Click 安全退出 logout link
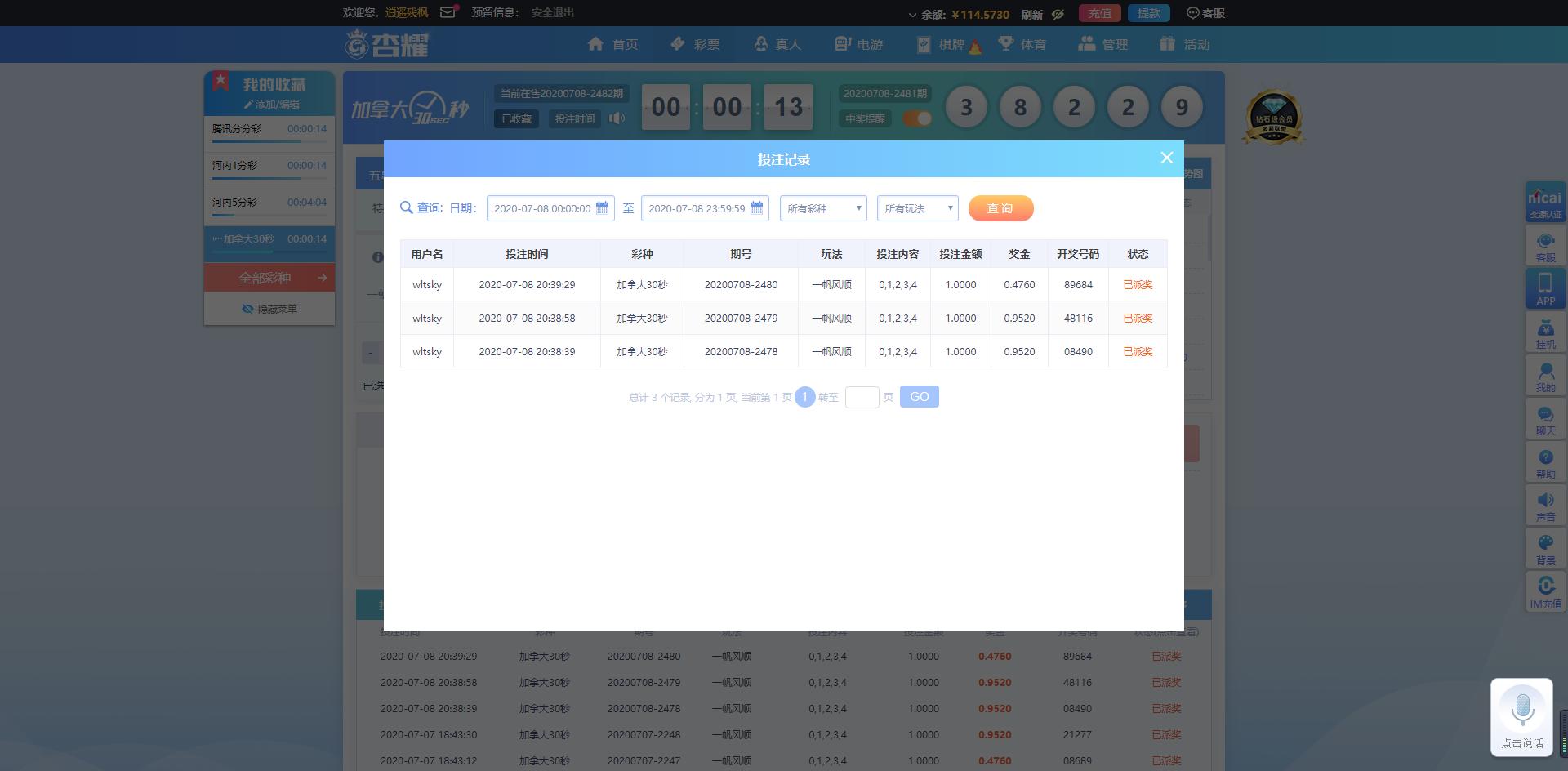This screenshot has width=1568, height=771. tap(553, 13)
